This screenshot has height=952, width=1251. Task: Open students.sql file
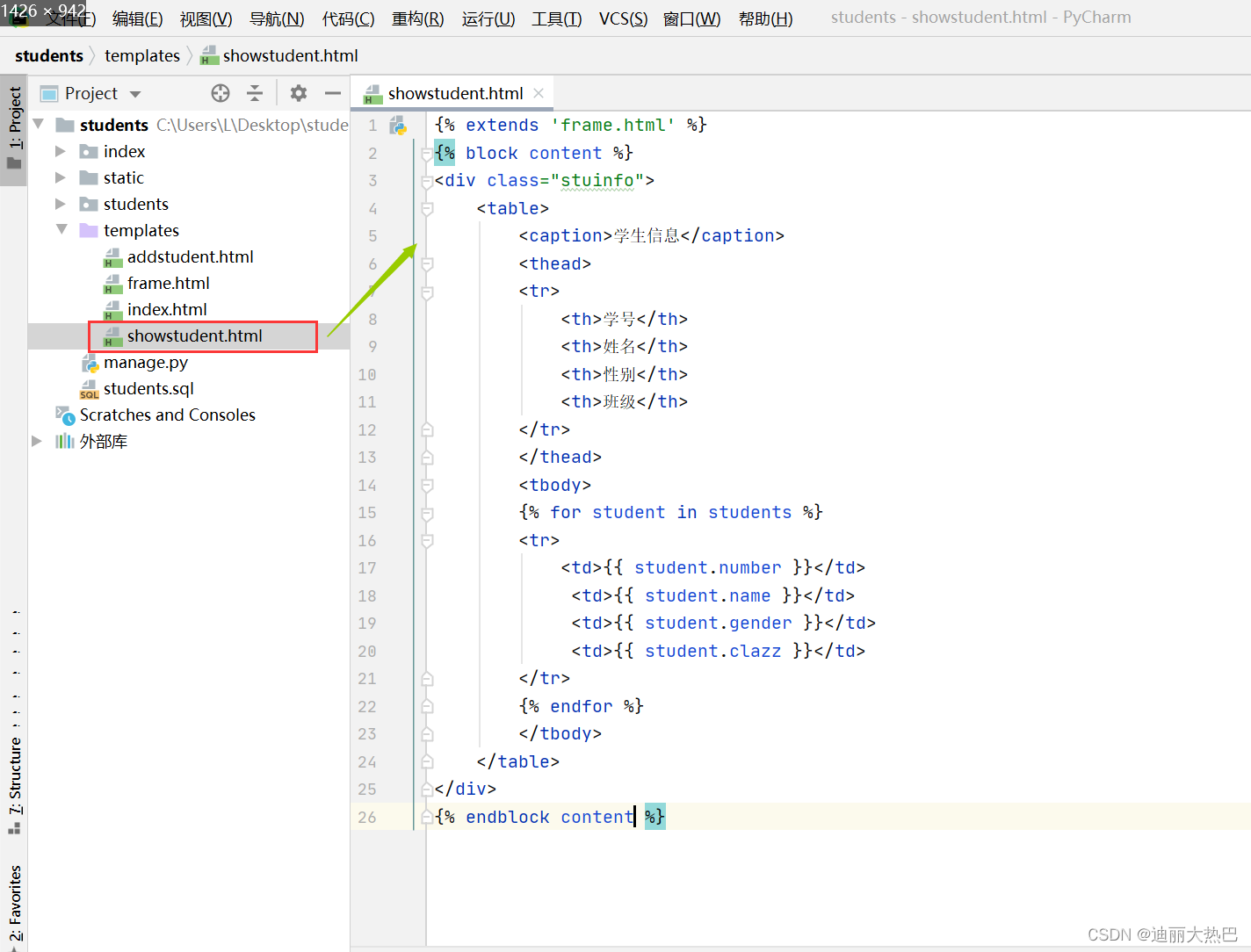pyautogui.click(x=148, y=388)
